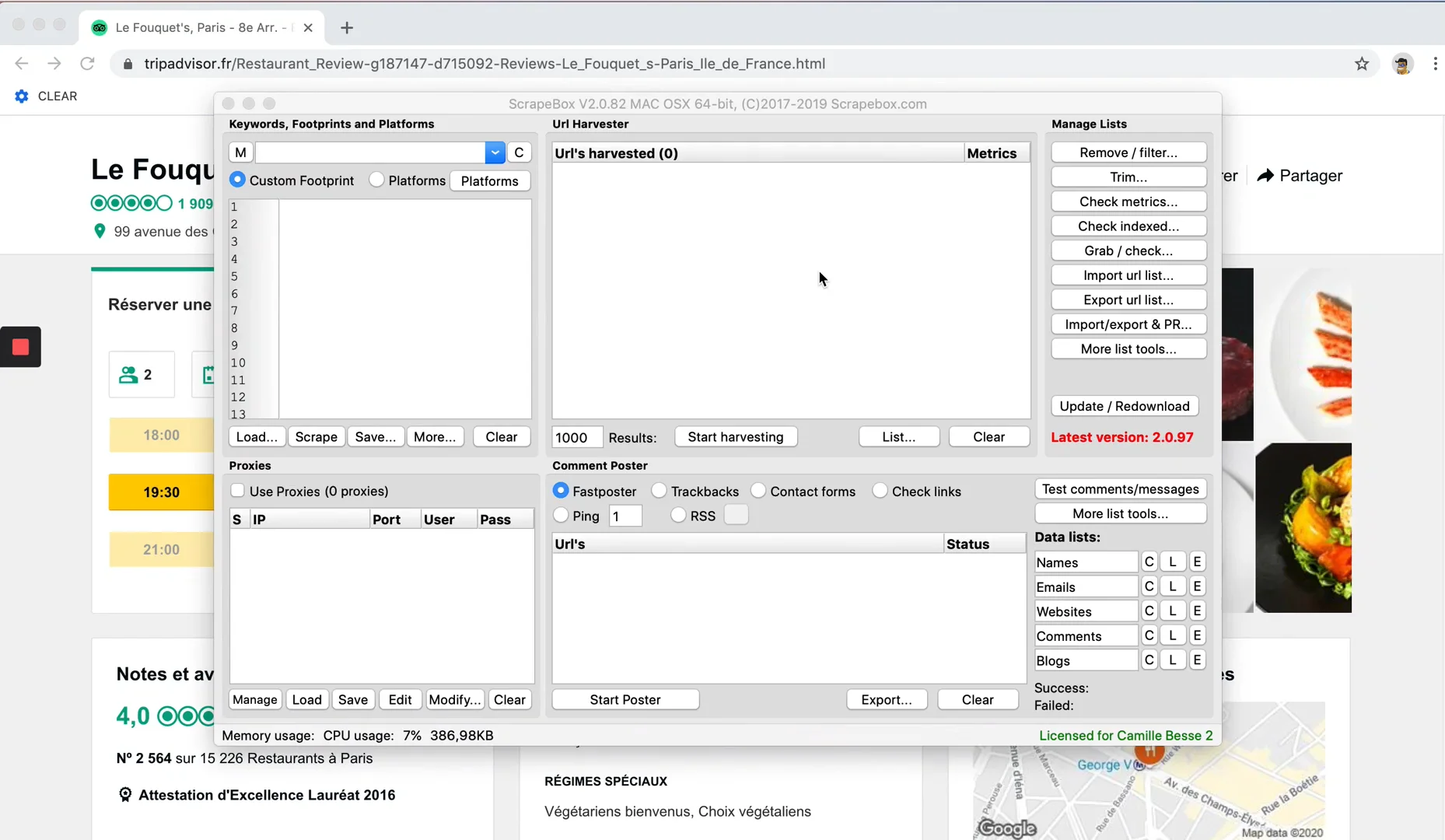Open the proxies Modify... menu

[454, 699]
